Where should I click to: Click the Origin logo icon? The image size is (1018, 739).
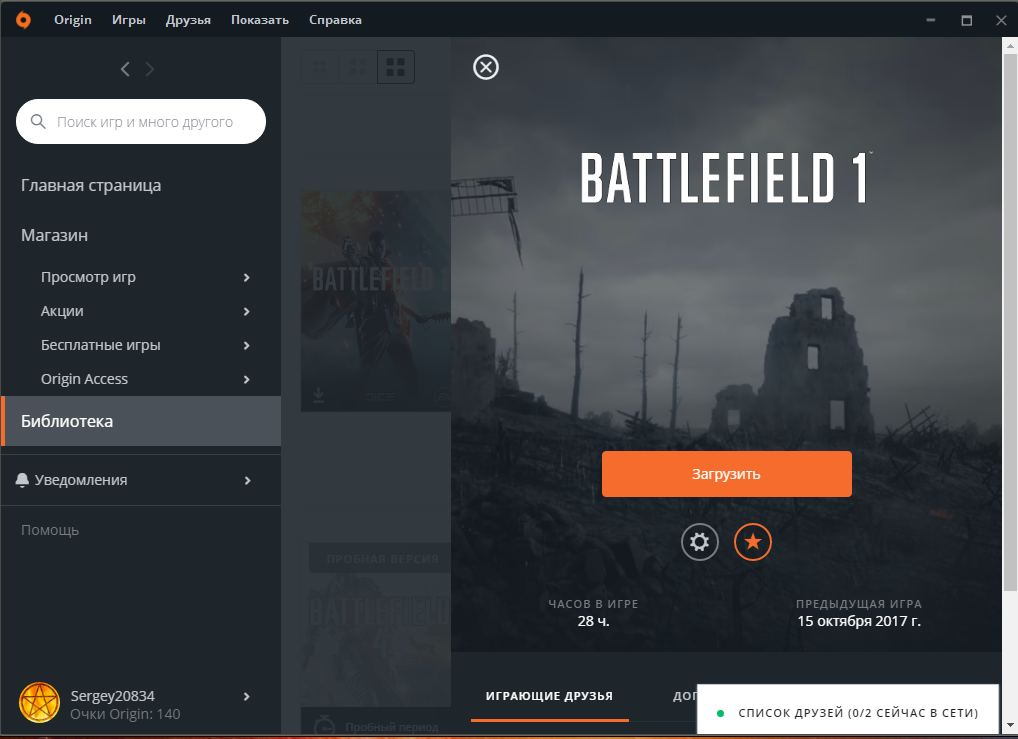[x=23, y=20]
